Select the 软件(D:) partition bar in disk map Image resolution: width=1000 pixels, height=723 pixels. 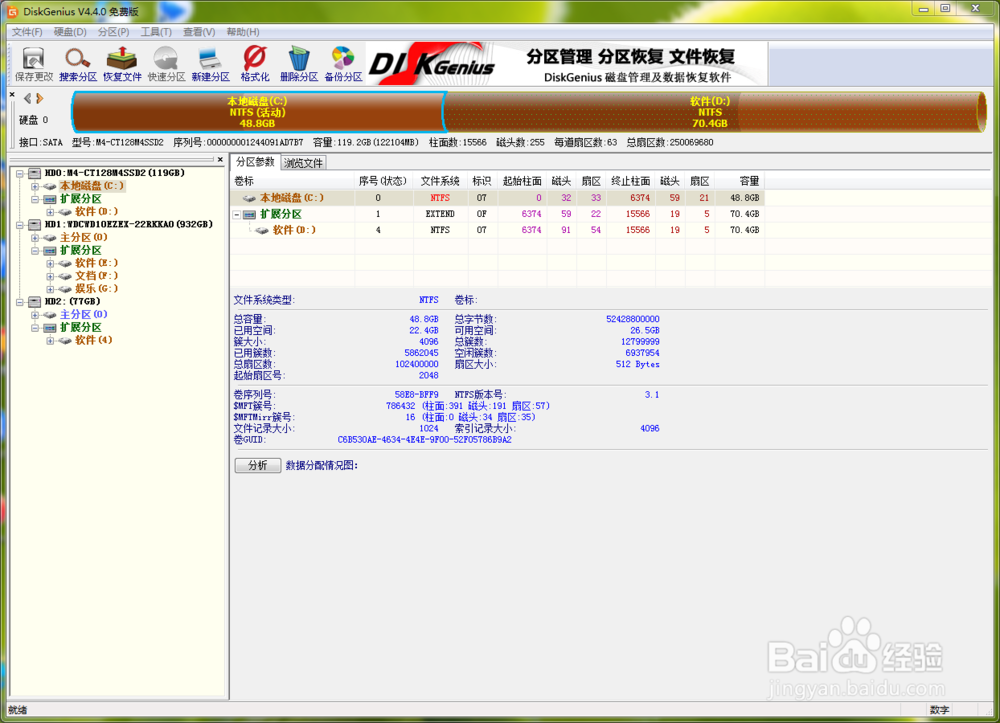click(714, 112)
